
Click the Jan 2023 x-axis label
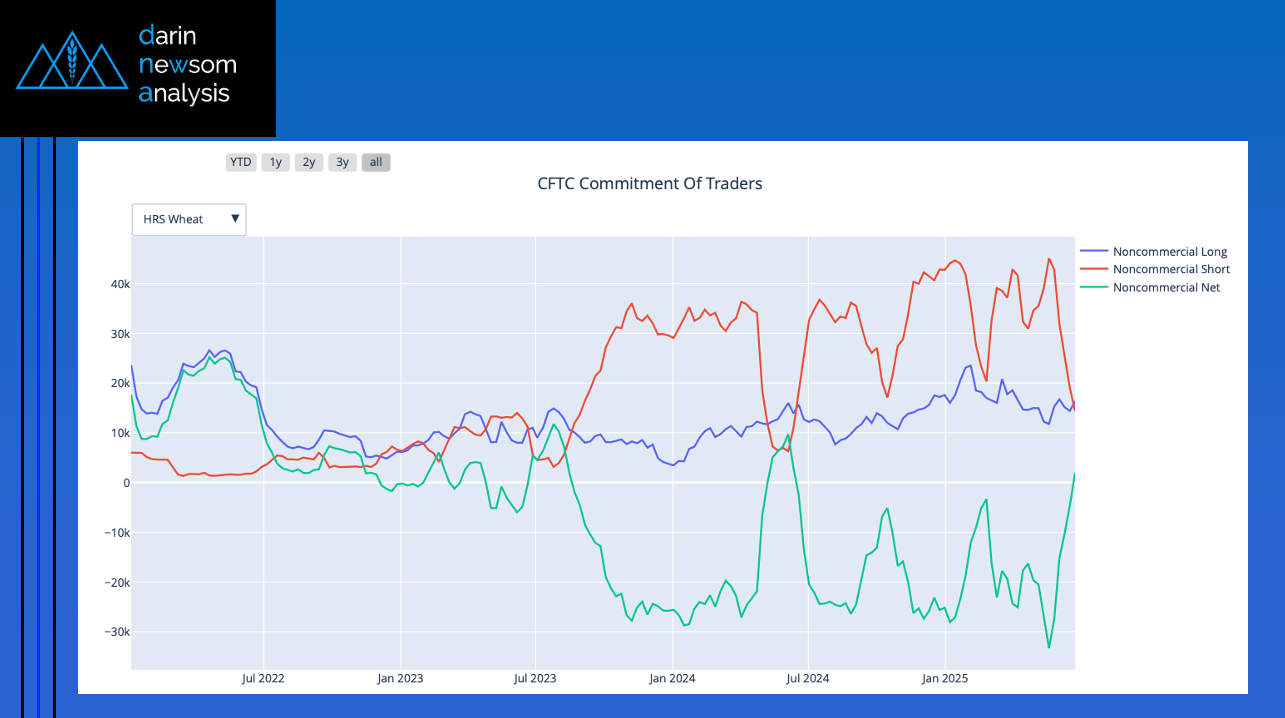click(400, 678)
